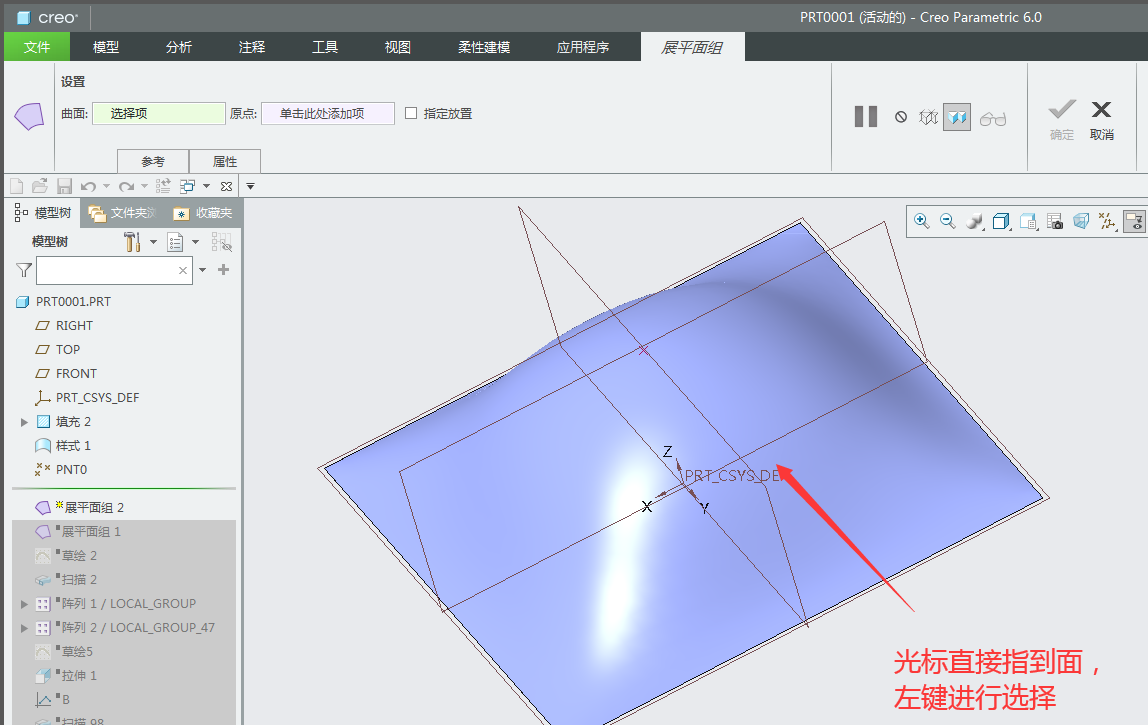The width and height of the screenshot is (1148, 725).
Task: Pause the flatten quilt feature tool
Action: [865, 116]
